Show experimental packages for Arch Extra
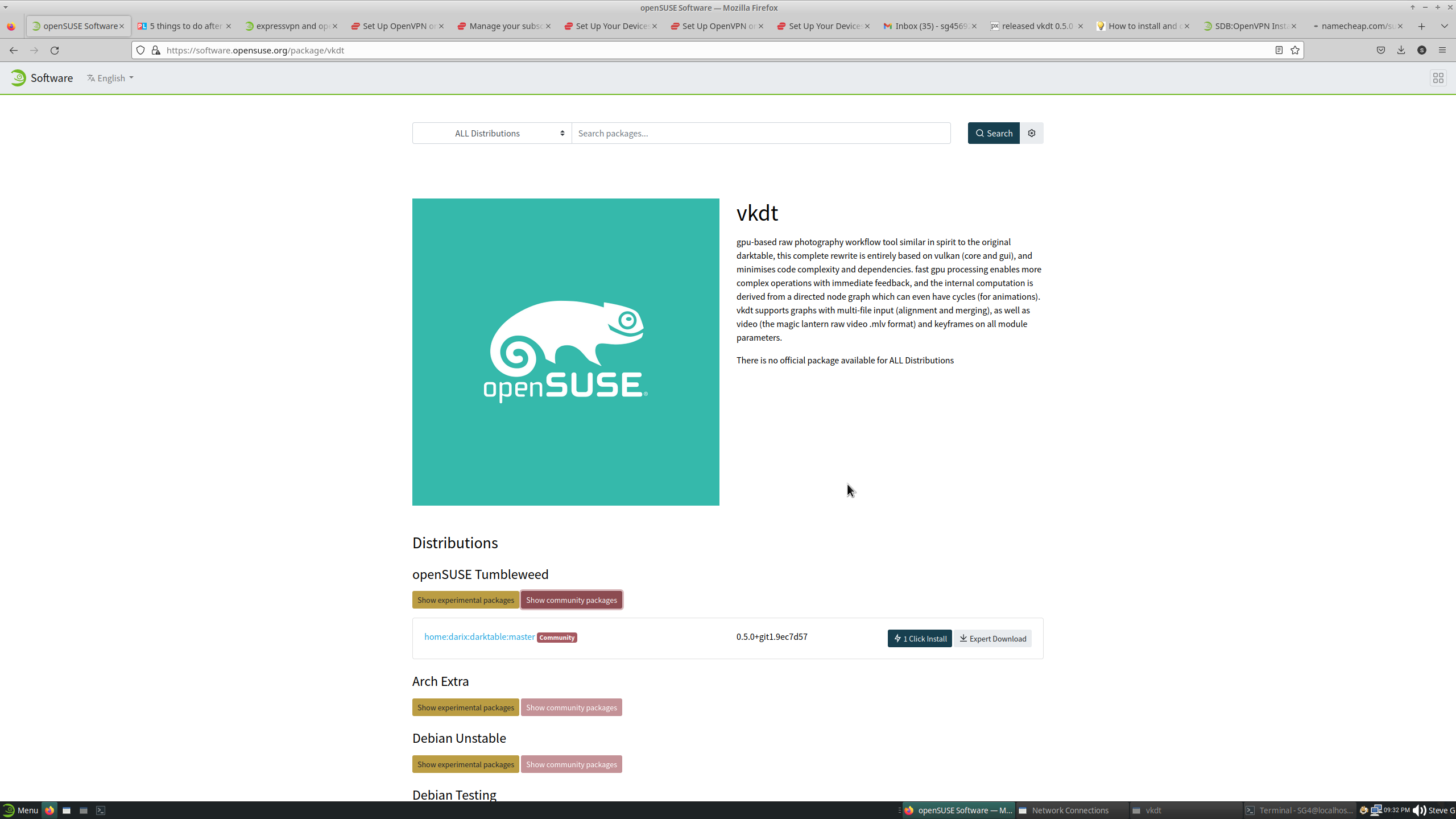The width and height of the screenshot is (1456, 819). (x=466, y=708)
